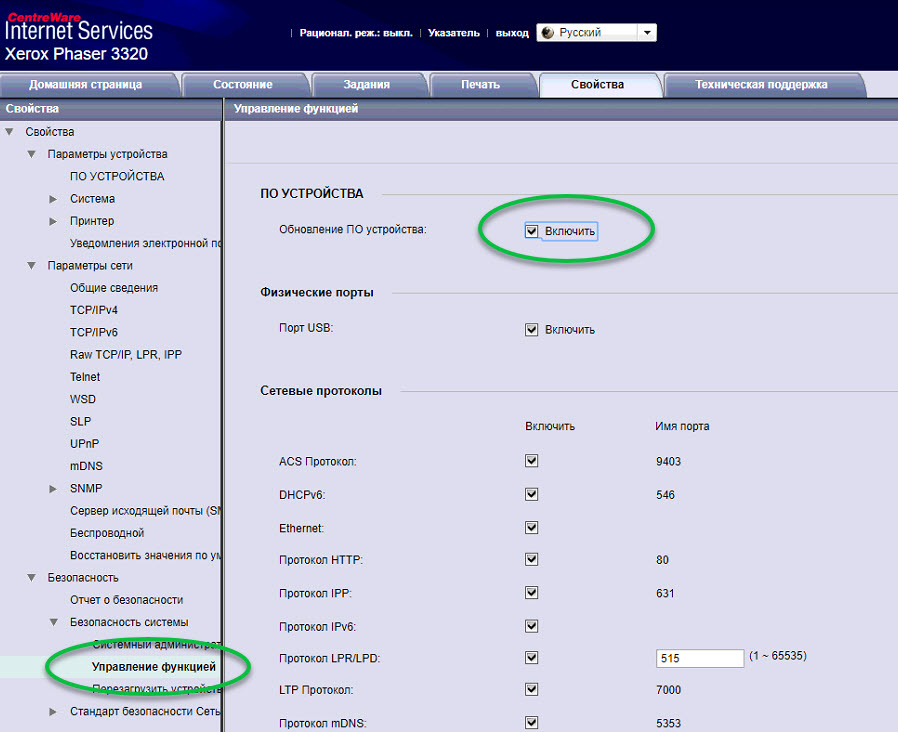
Task: Open the Указатель link in header
Action: (453, 33)
